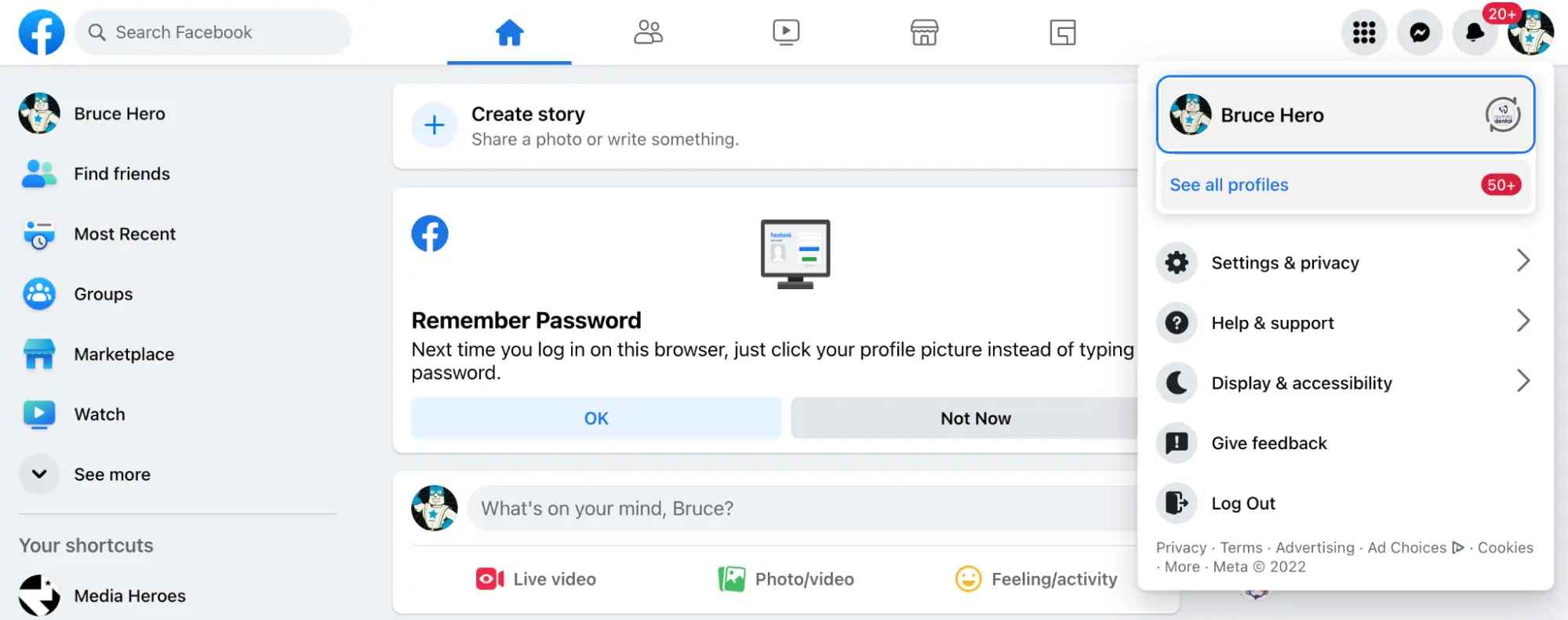Click the account avatar at the top right
Image resolution: width=1568 pixels, height=620 pixels.
tap(1530, 32)
